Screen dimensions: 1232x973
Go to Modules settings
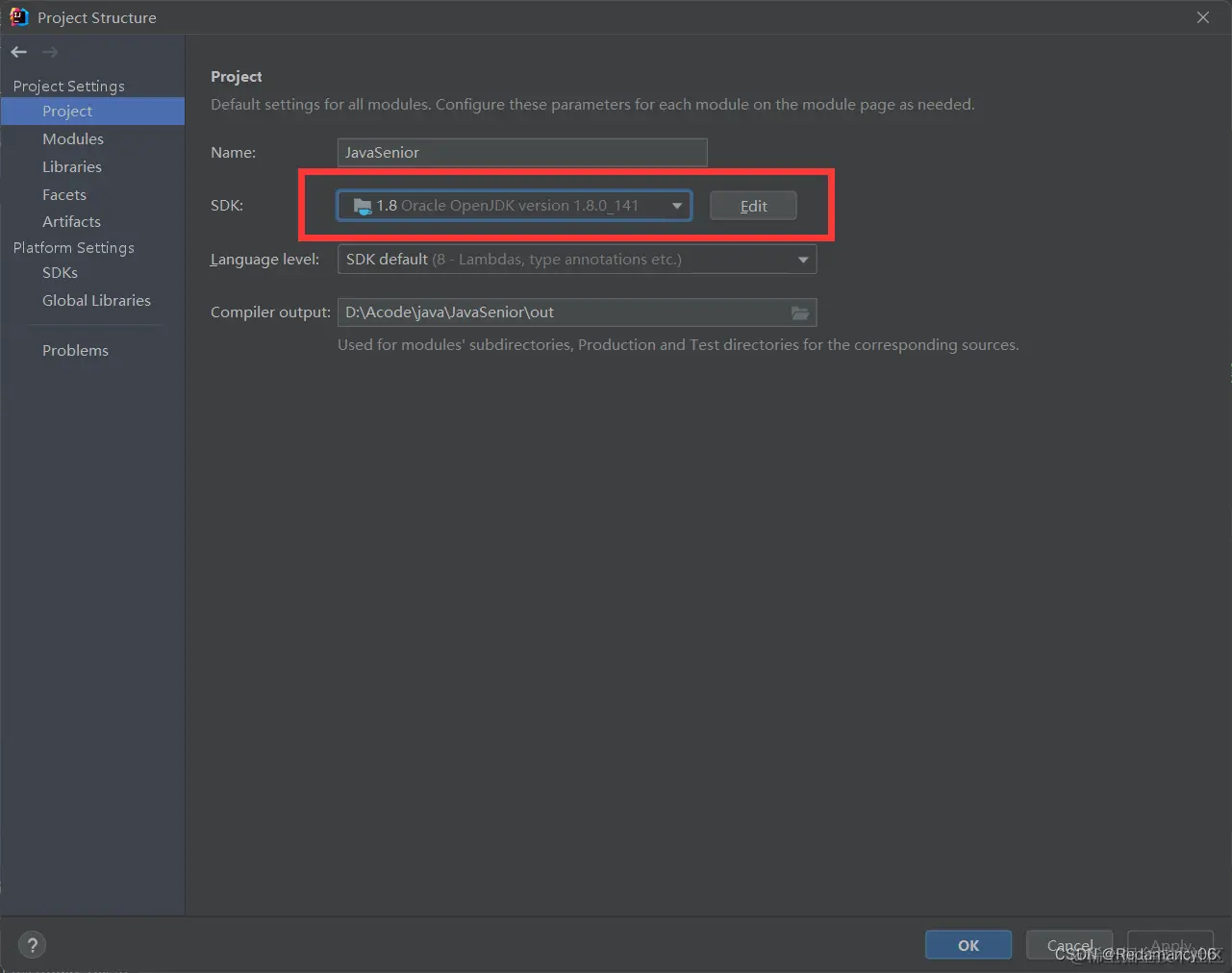click(73, 139)
